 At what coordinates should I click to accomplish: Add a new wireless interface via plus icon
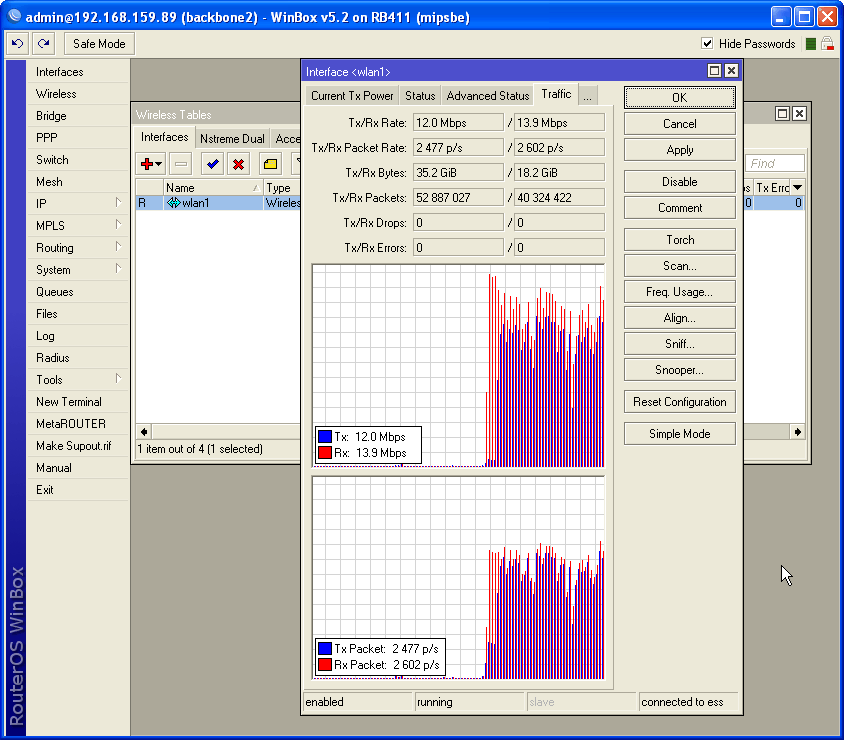tap(149, 164)
